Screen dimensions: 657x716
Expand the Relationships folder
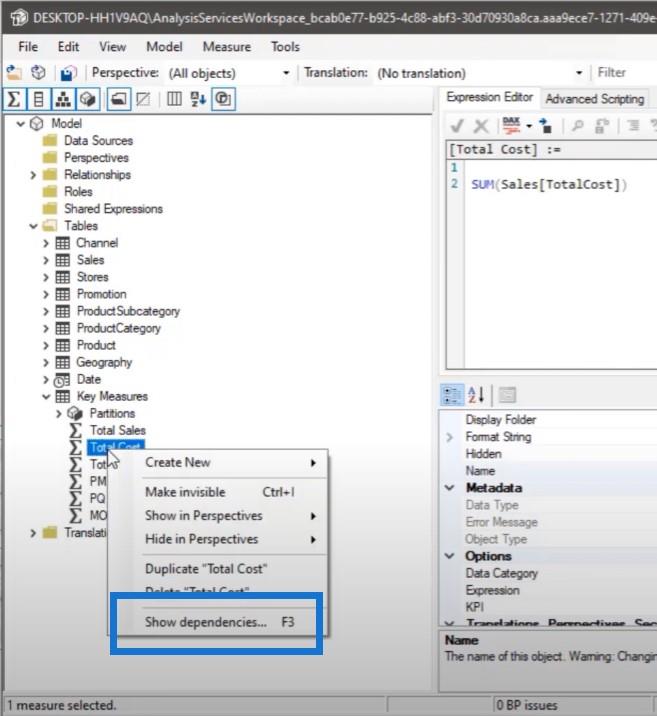click(x=33, y=175)
